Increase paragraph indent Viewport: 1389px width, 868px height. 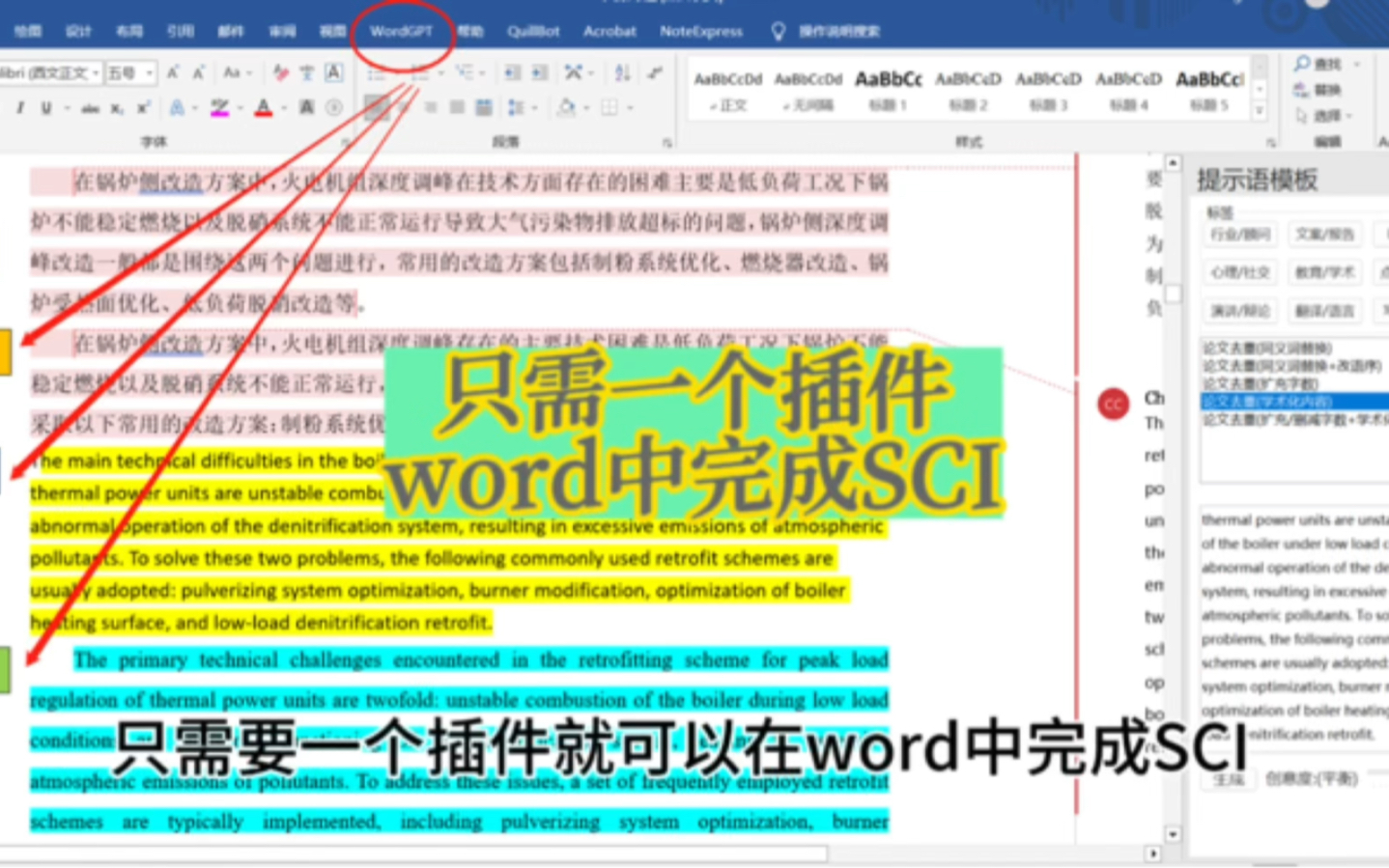(x=540, y=72)
